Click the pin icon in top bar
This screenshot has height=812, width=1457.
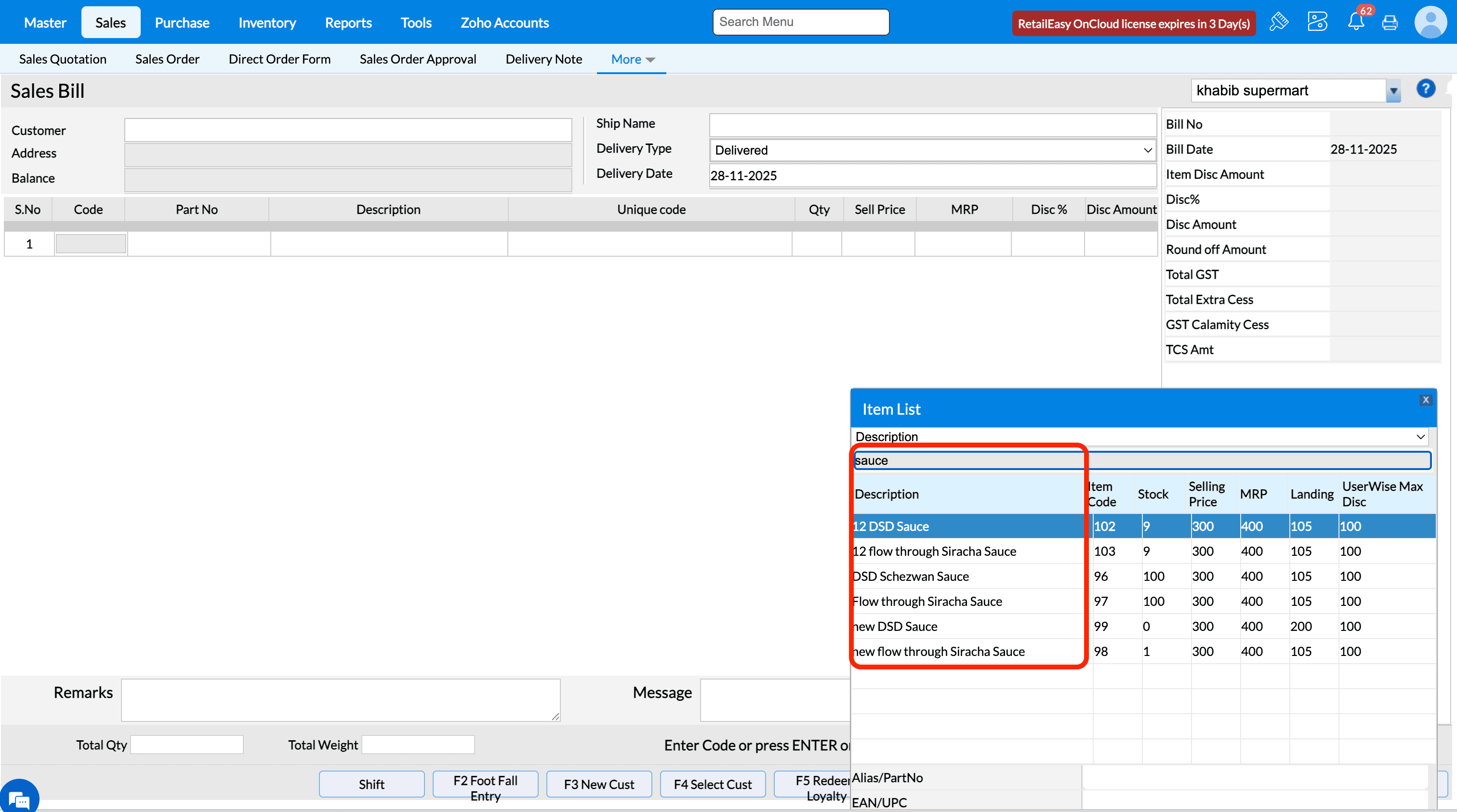pyautogui.click(x=1278, y=23)
